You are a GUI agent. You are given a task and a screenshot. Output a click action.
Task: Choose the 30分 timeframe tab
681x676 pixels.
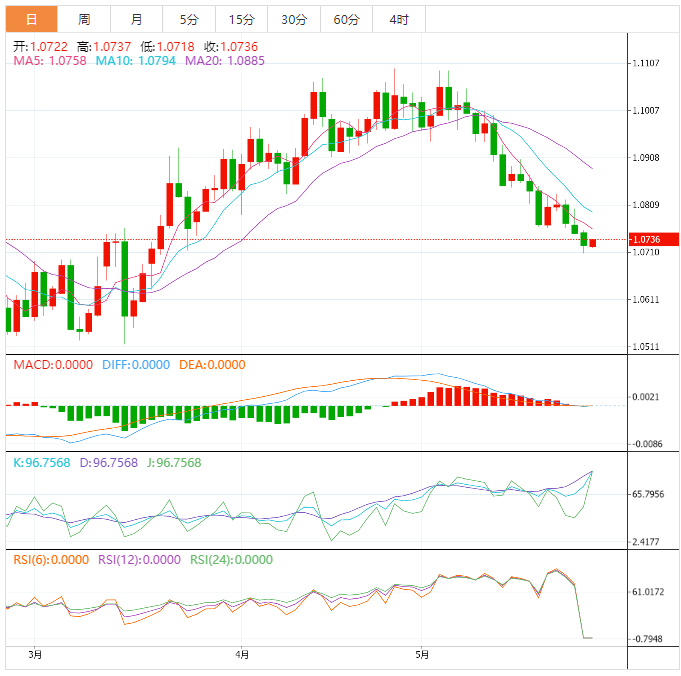click(294, 20)
